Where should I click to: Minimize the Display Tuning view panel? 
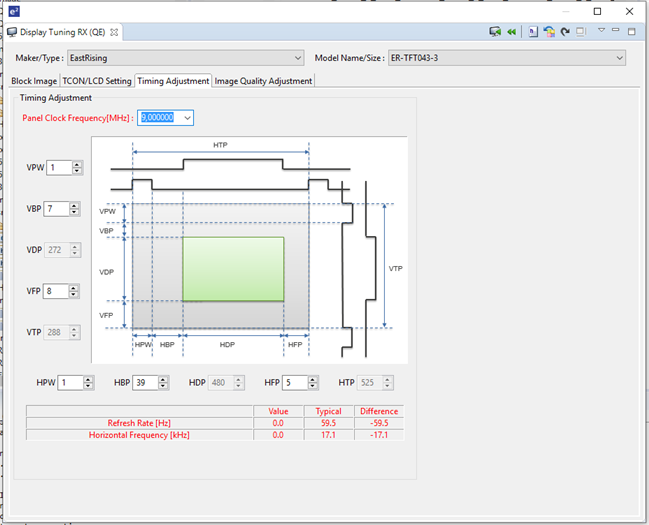pyautogui.click(x=617, y=31)
